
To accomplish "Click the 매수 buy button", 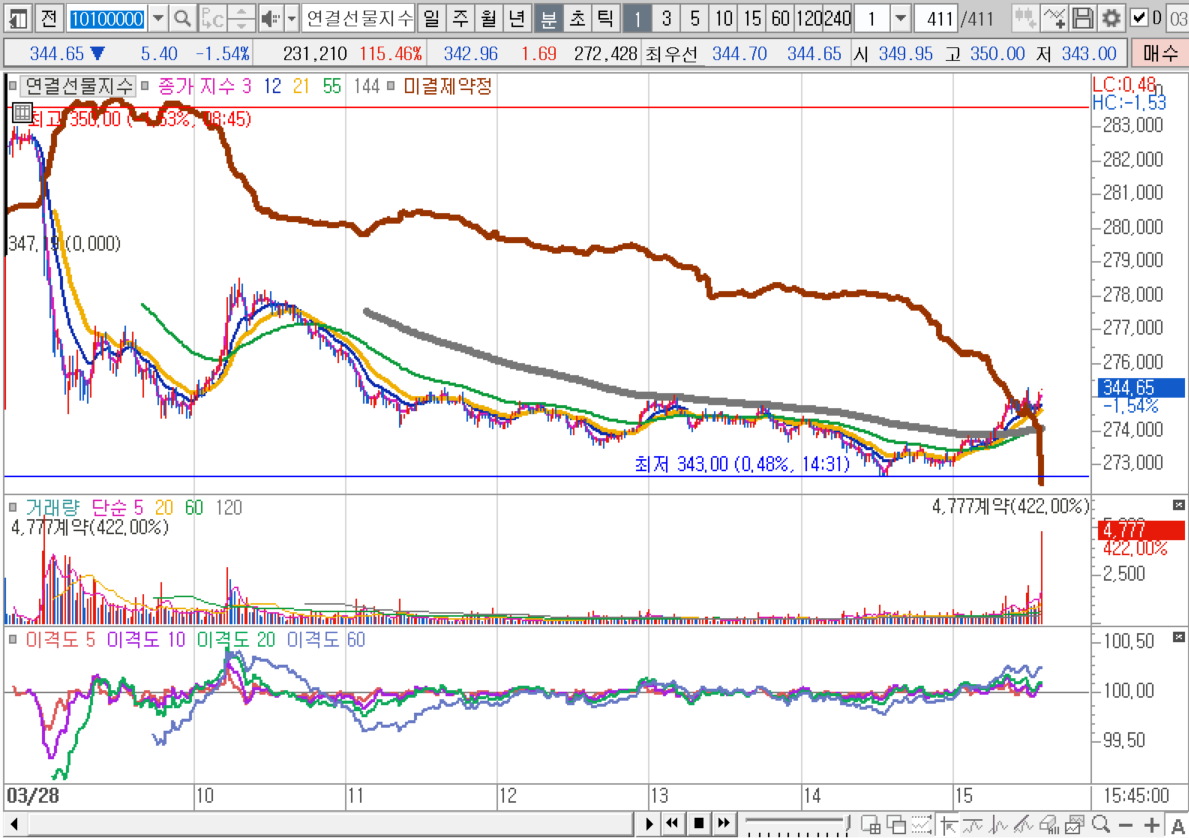I will pyautogui.click(x=1159, y=54).
